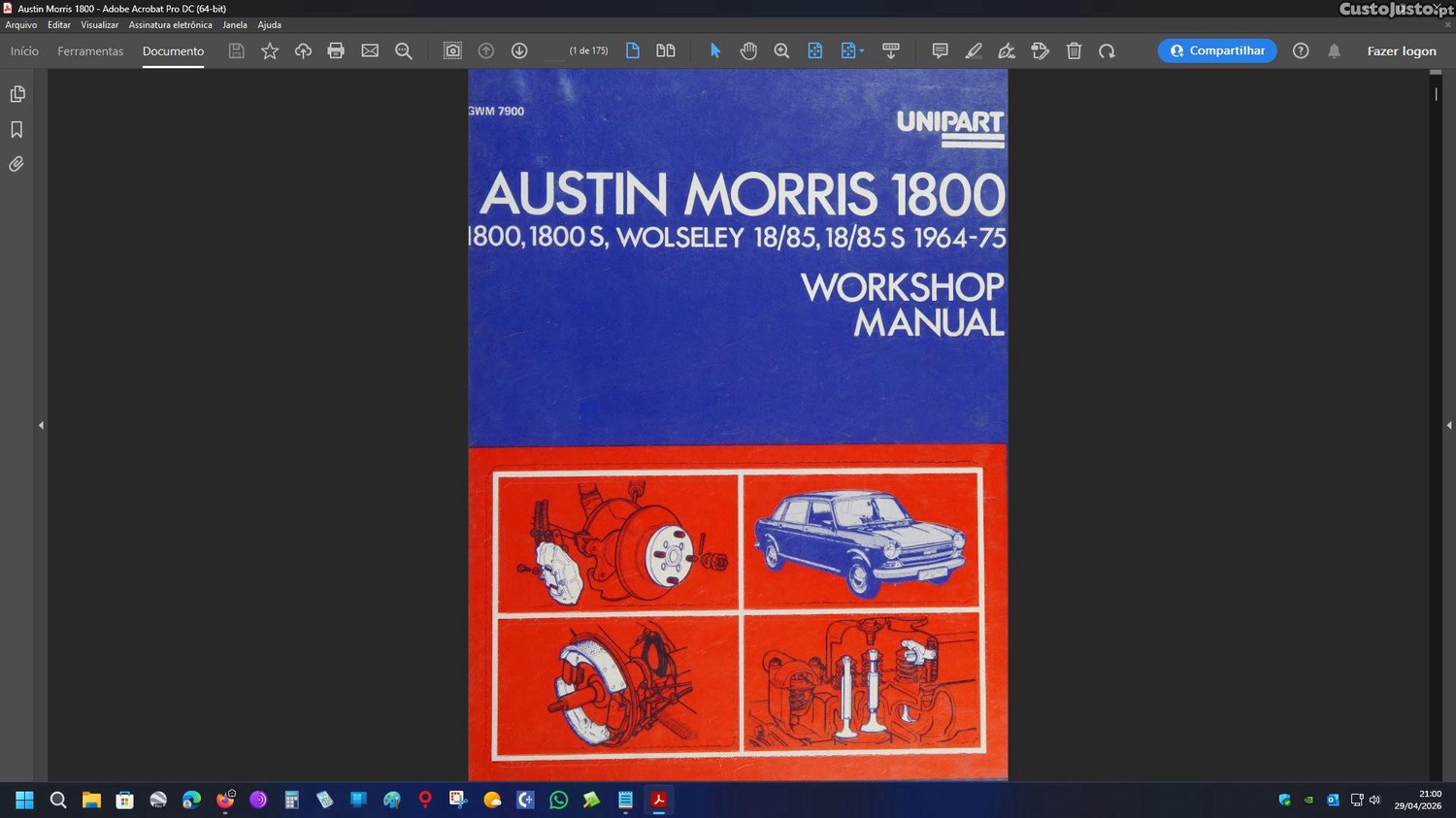The image size is (1456, 818).
Task: Toggle two-page view mode
Action: (x=666, y=51)
